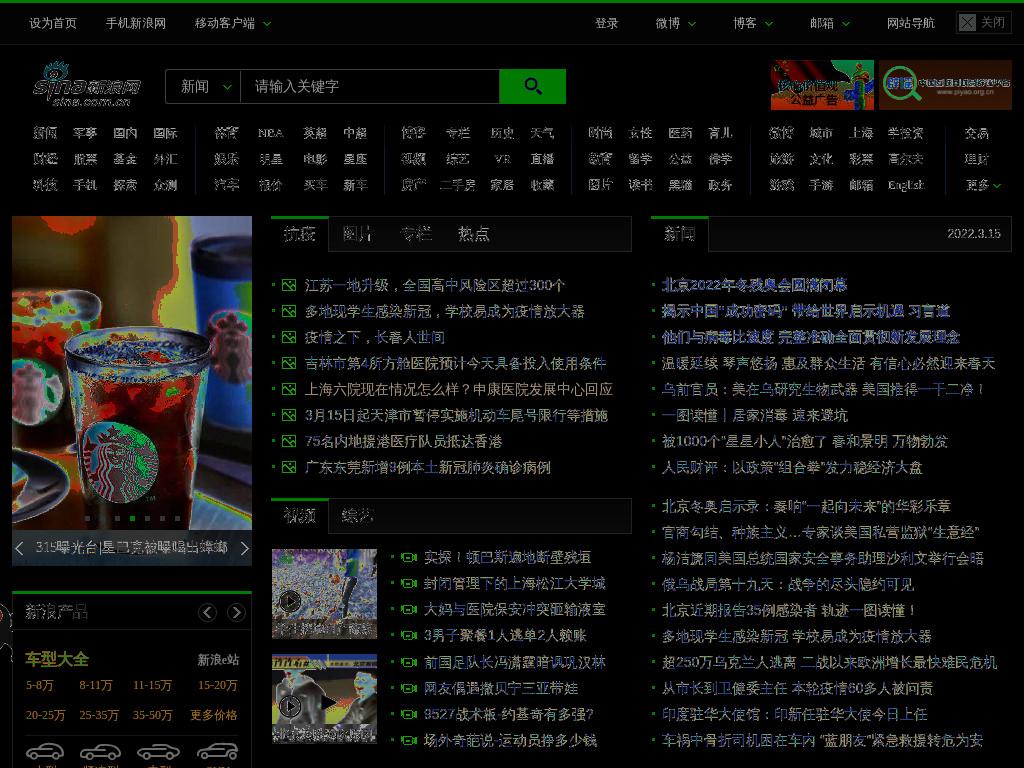
Task: Click image icon beside 上海六院现在情况怎么样
Action: click(x=289, y=389)
